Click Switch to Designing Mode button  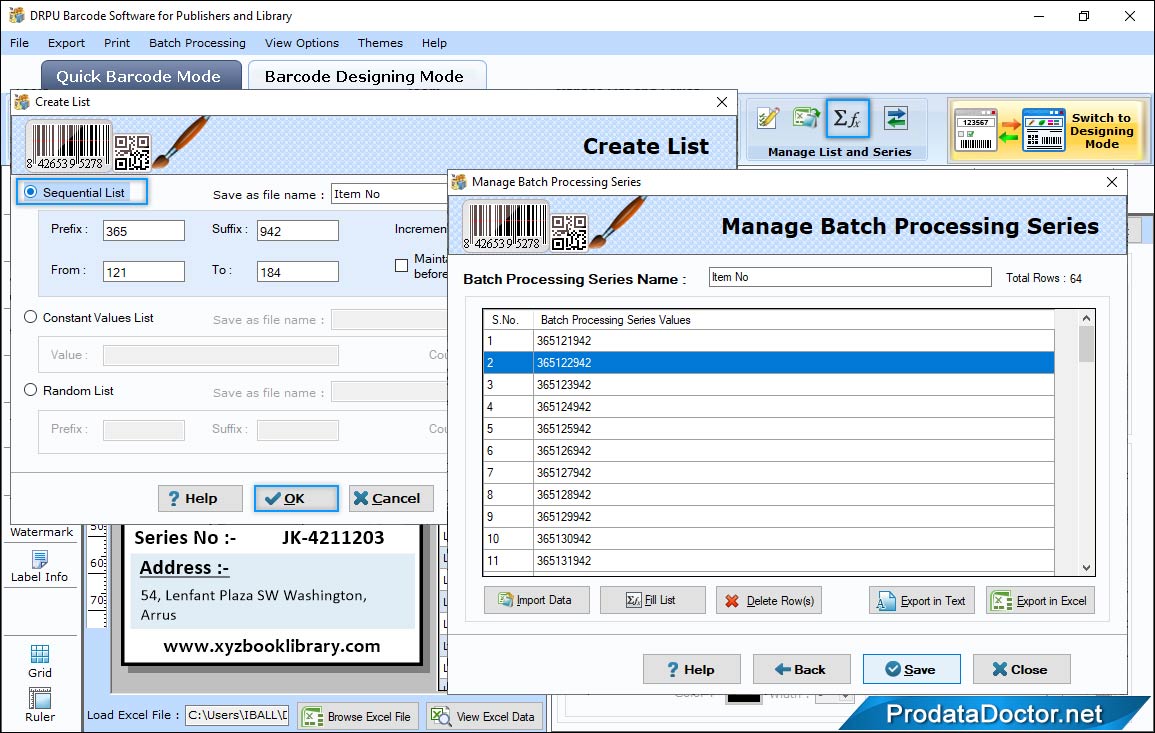(x=1047, y=131)
